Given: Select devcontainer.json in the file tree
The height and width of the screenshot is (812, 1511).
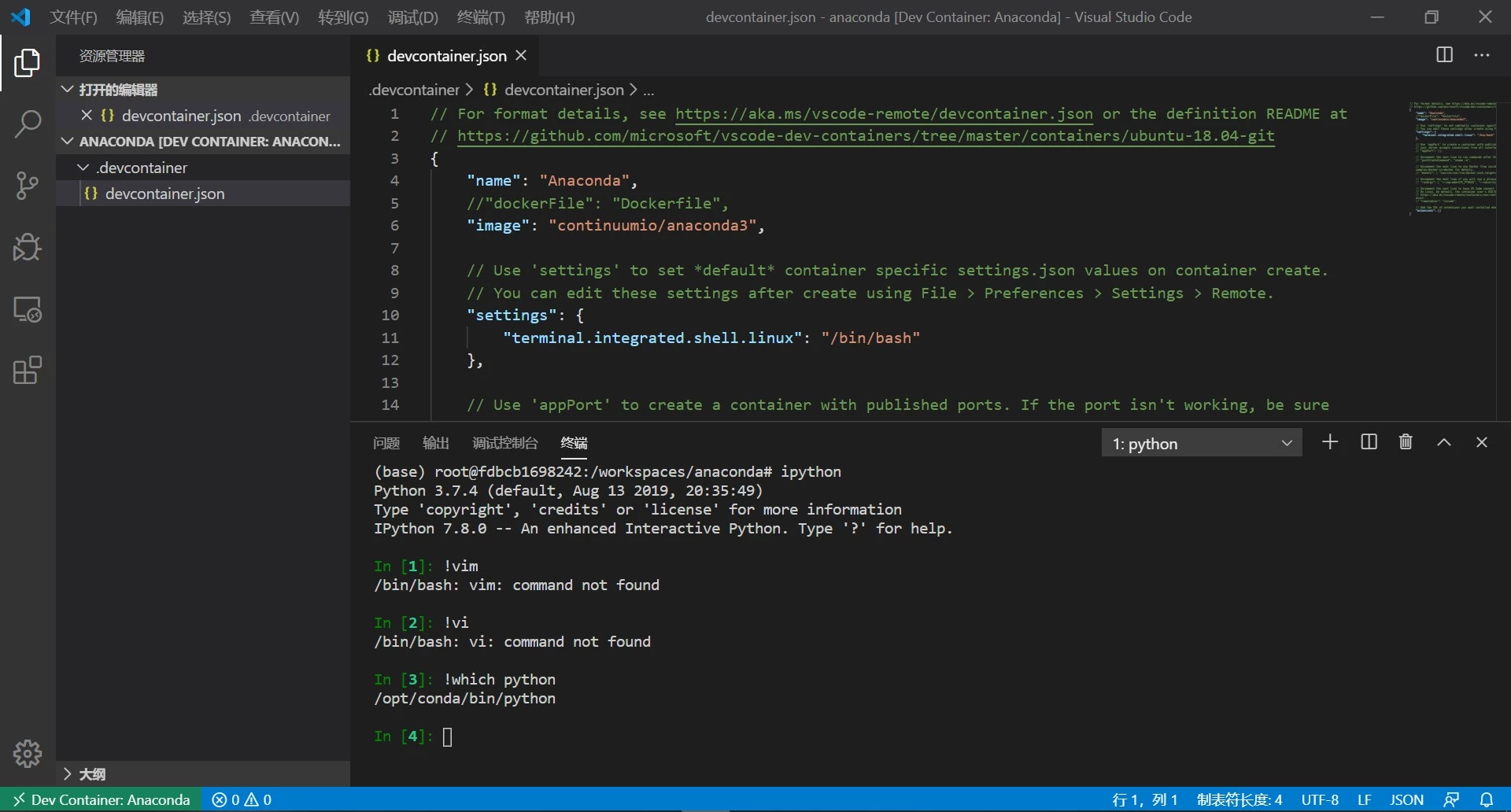Looking at the screenshot, I should [x=203, y=194].
